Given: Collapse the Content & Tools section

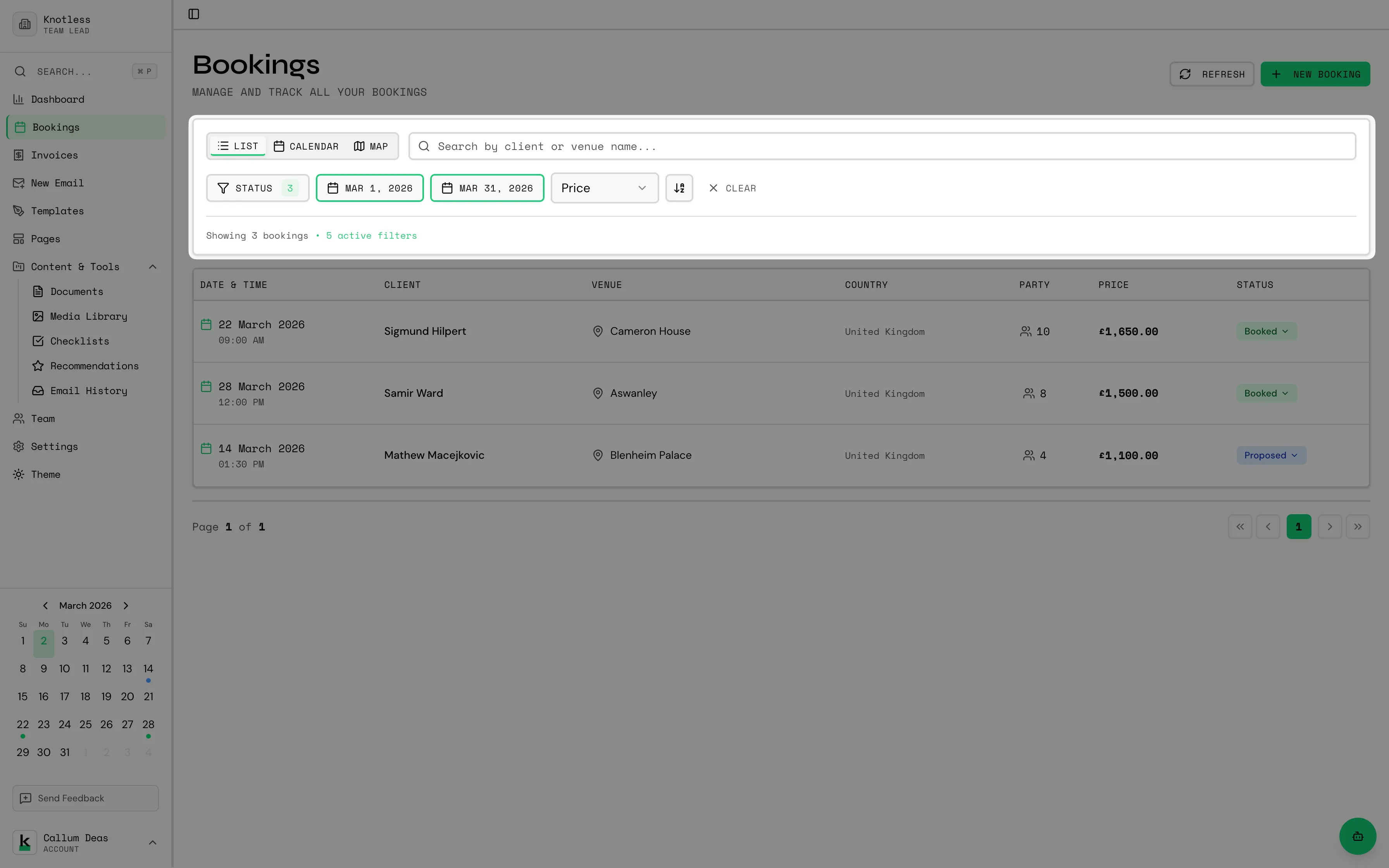Looking at the screenshot, I should (x=152, y=266).
